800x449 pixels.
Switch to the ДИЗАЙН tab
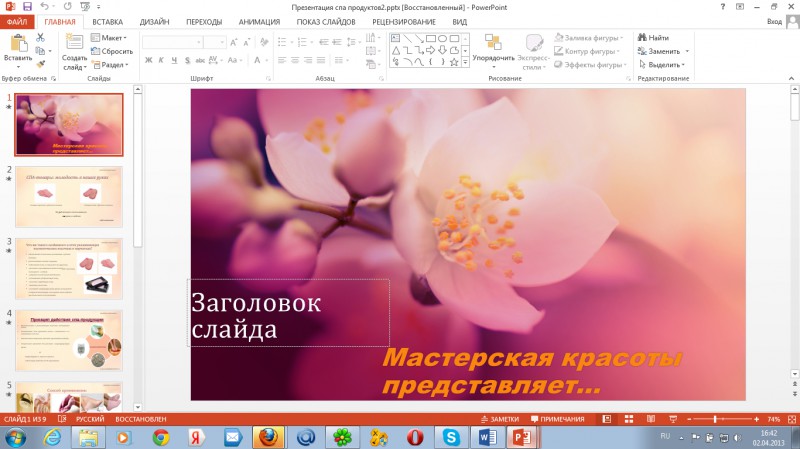[x=154, y=22]
